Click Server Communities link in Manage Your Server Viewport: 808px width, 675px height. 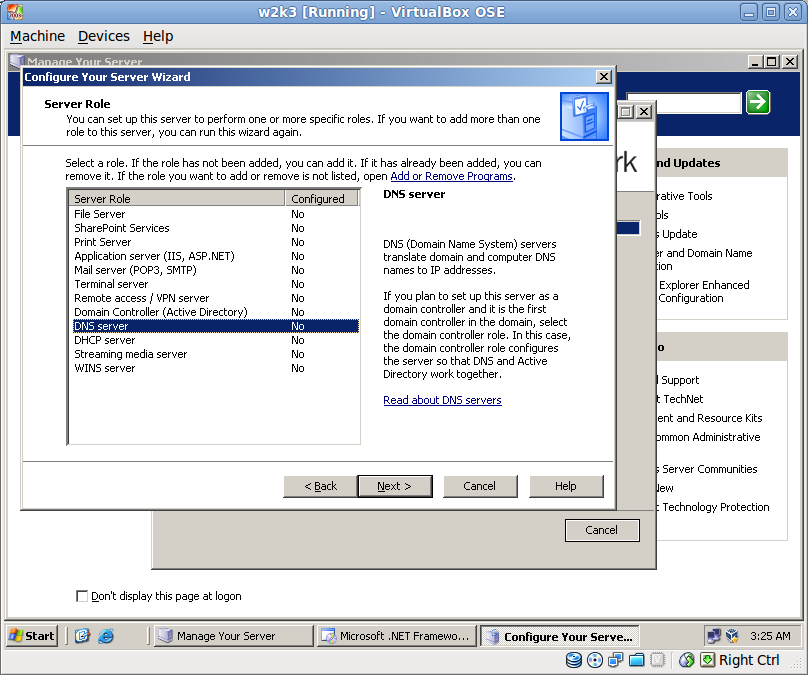pyautogui.click(x=709, y=469)
